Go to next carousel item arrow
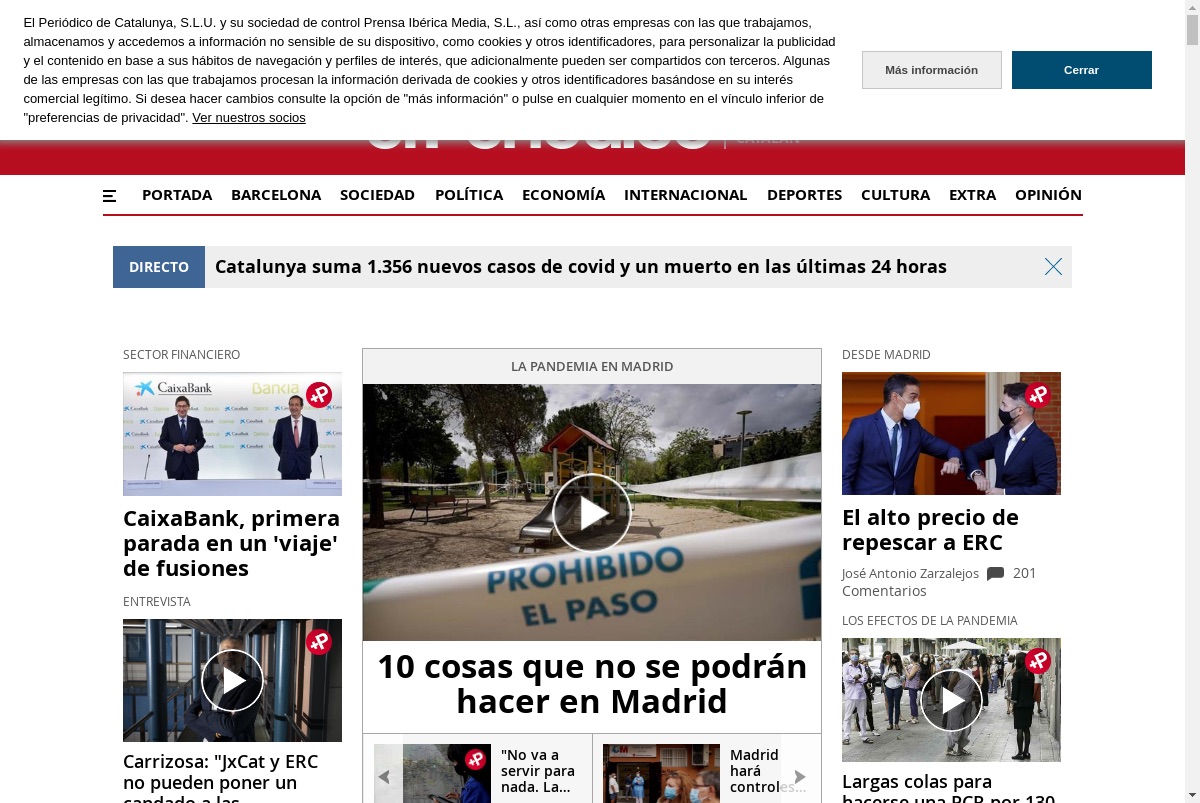Viewport: 1200px width, 803px height. pos(799,777)
